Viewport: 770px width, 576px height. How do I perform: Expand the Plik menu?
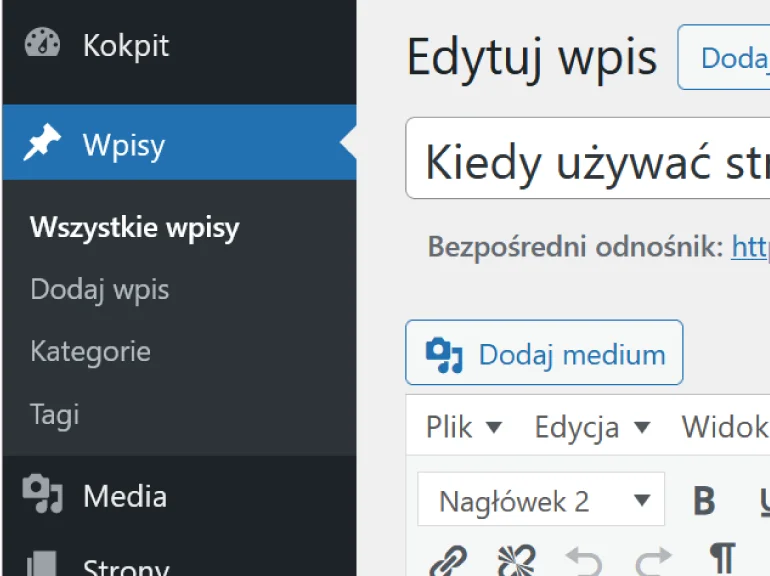coord(464,426)
